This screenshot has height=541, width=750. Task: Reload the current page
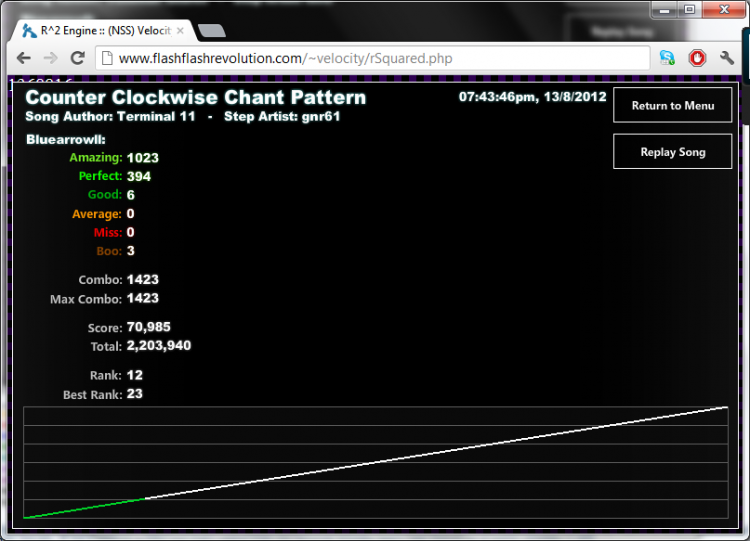pos(77,58)
